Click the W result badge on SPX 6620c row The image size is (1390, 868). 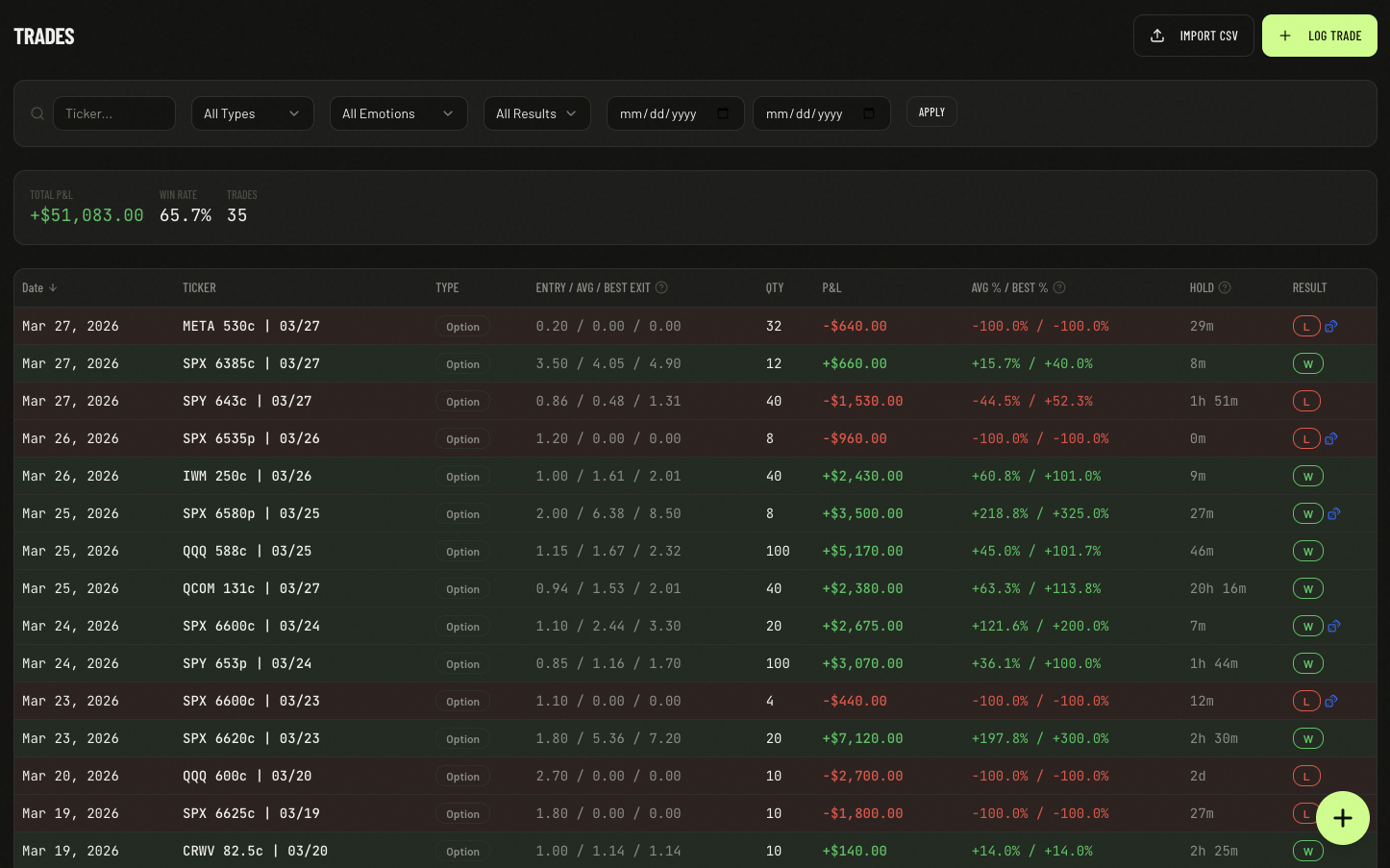[x=1307, y=739]
